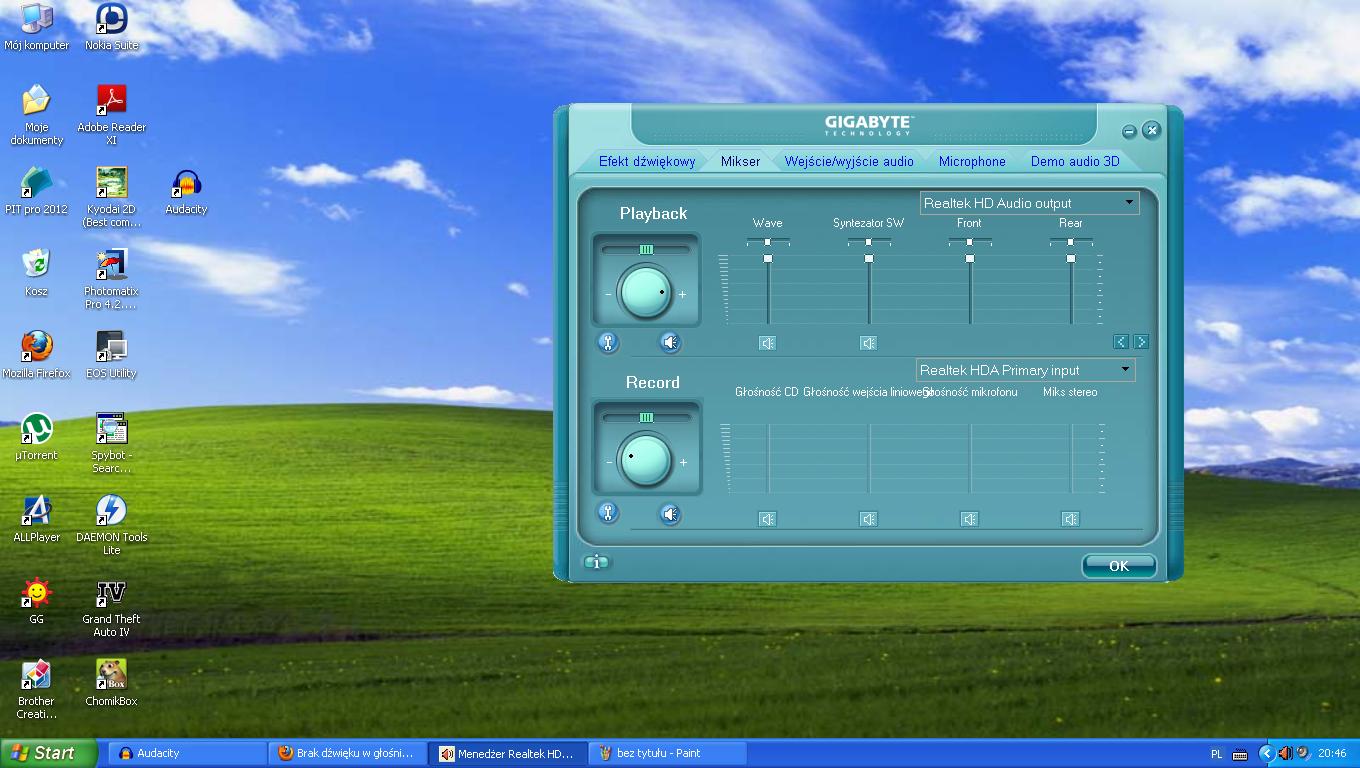This screenshot has width=1360, height=768.
Task: Click Menedżer Realtek HD taskbar button
Action: pyautogui.click(x=508, y=753)
